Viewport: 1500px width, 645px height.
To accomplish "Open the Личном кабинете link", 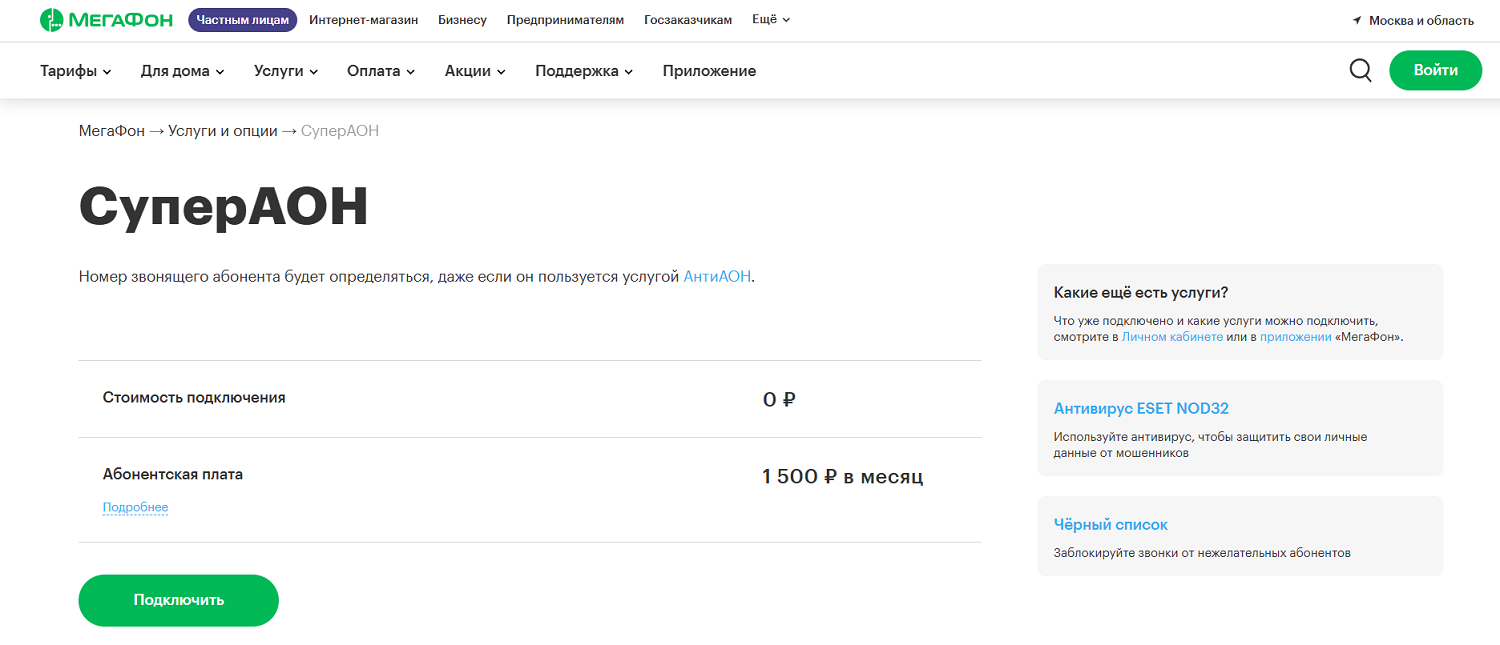I will [x=1172, y=337].
